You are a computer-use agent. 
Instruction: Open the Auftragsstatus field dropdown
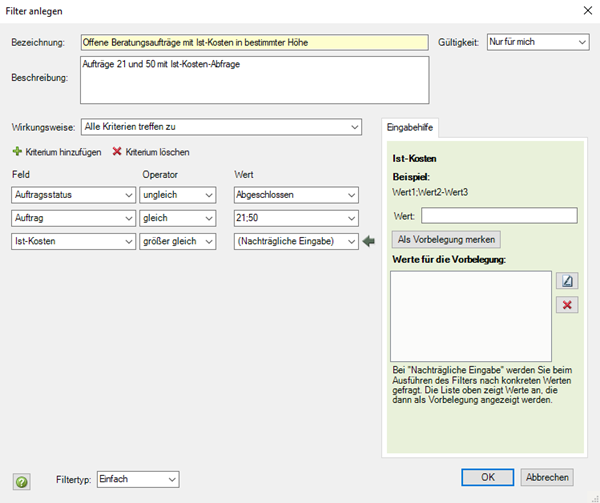[73, 195]
